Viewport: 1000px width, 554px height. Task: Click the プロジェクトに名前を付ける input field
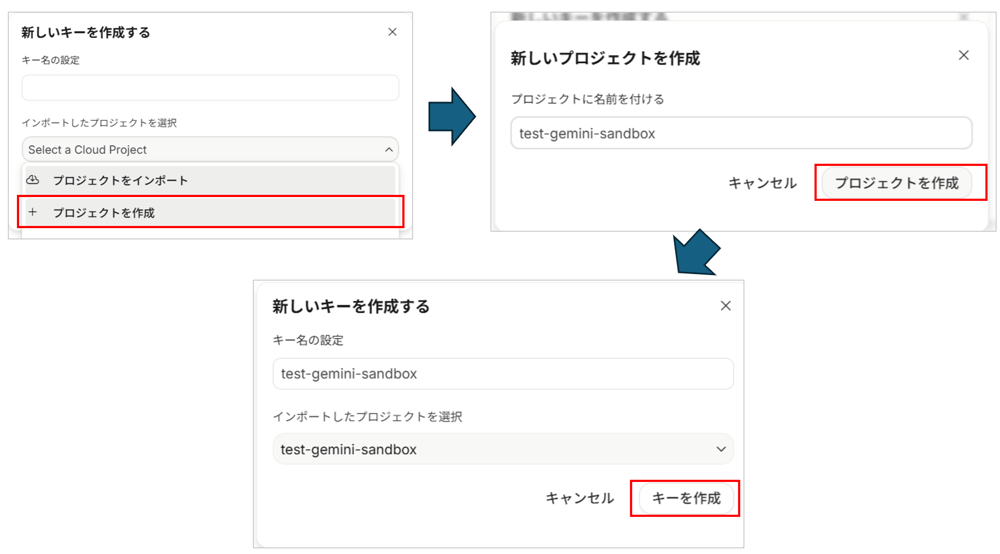click(740, 133)
